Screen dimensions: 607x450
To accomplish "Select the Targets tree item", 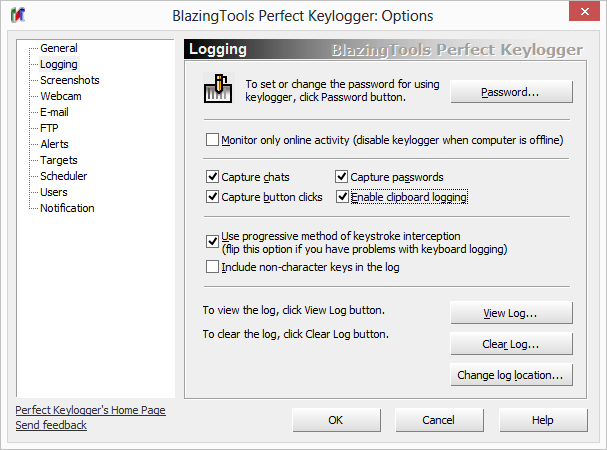I will point(59,160).
